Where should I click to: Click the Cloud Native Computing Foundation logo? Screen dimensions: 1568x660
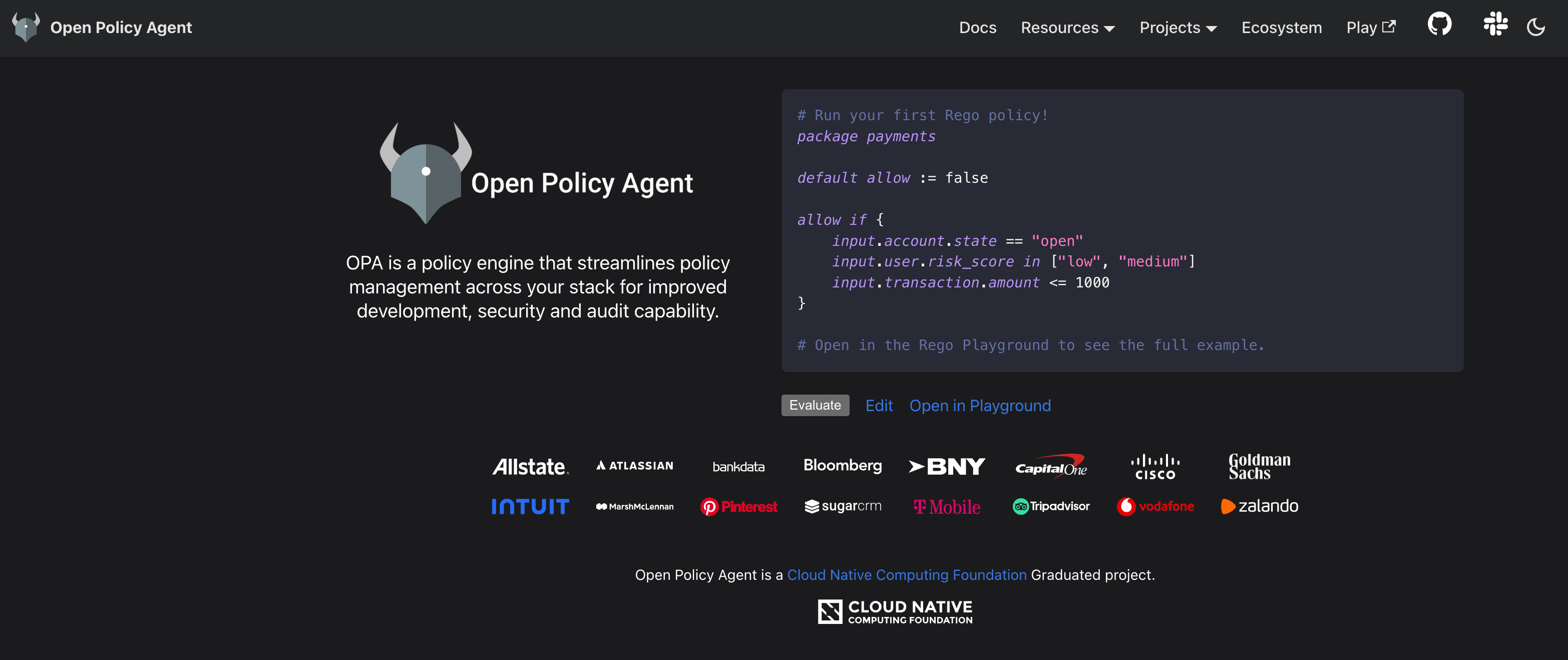895,612
